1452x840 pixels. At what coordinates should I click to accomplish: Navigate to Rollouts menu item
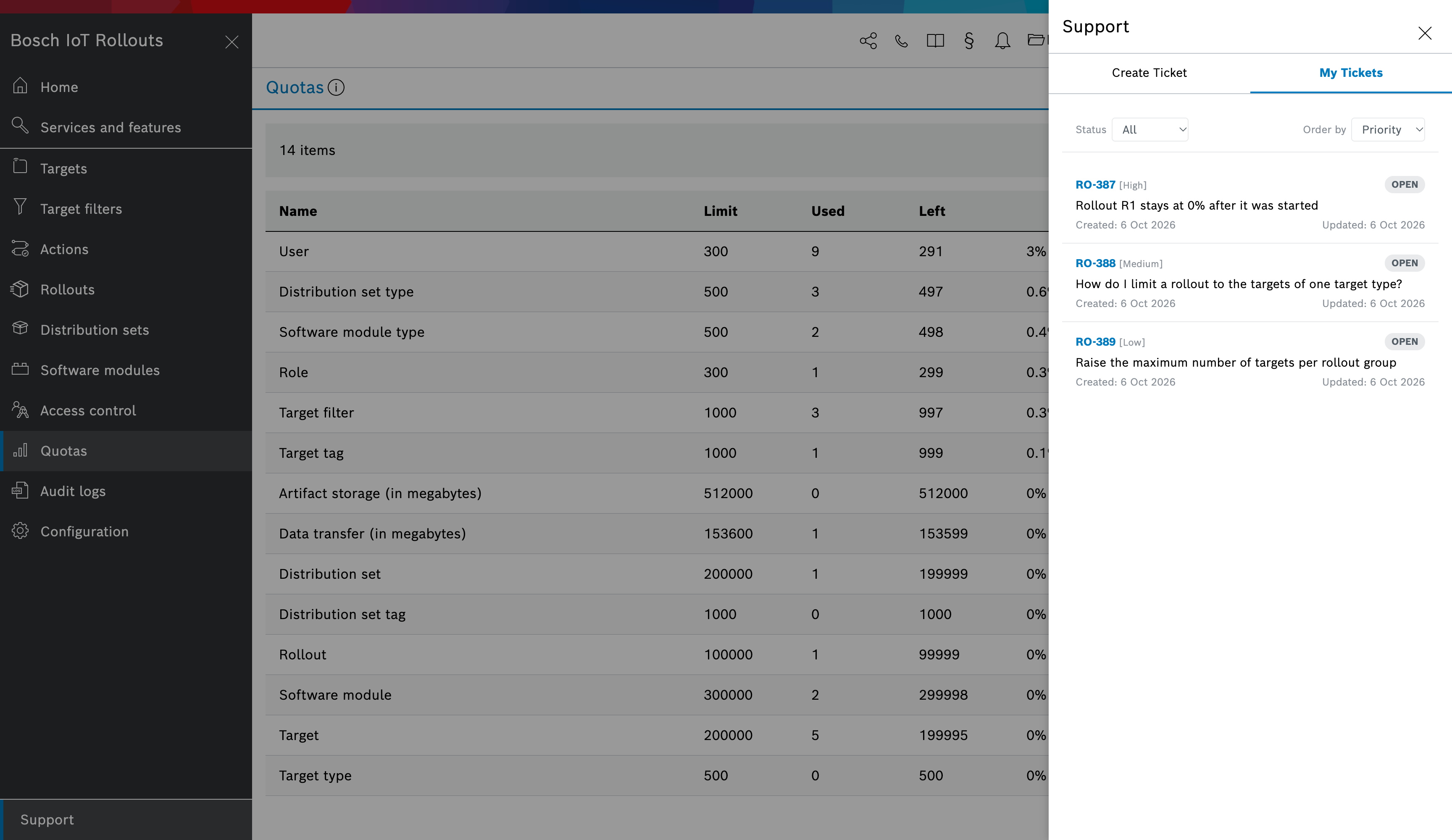pyautogui.click(x=126, y=290)
